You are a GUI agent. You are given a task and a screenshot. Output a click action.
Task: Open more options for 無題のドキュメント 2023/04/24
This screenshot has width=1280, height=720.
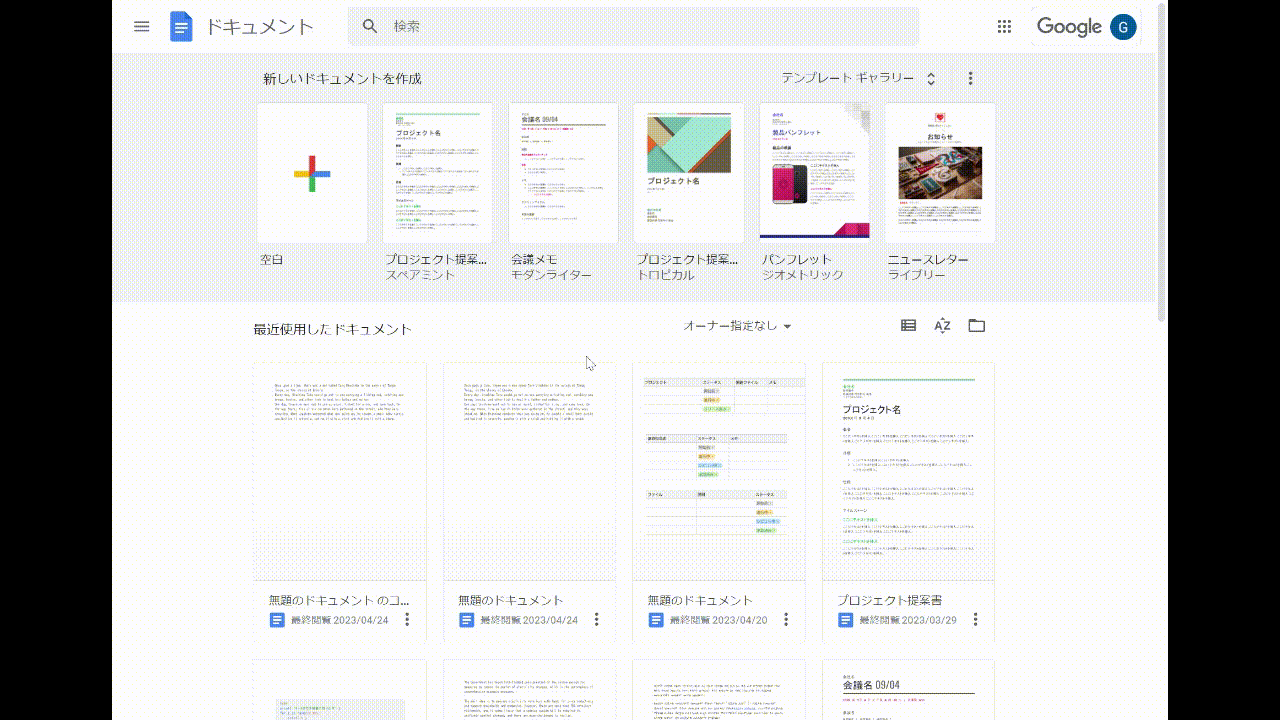click(597, 620)
